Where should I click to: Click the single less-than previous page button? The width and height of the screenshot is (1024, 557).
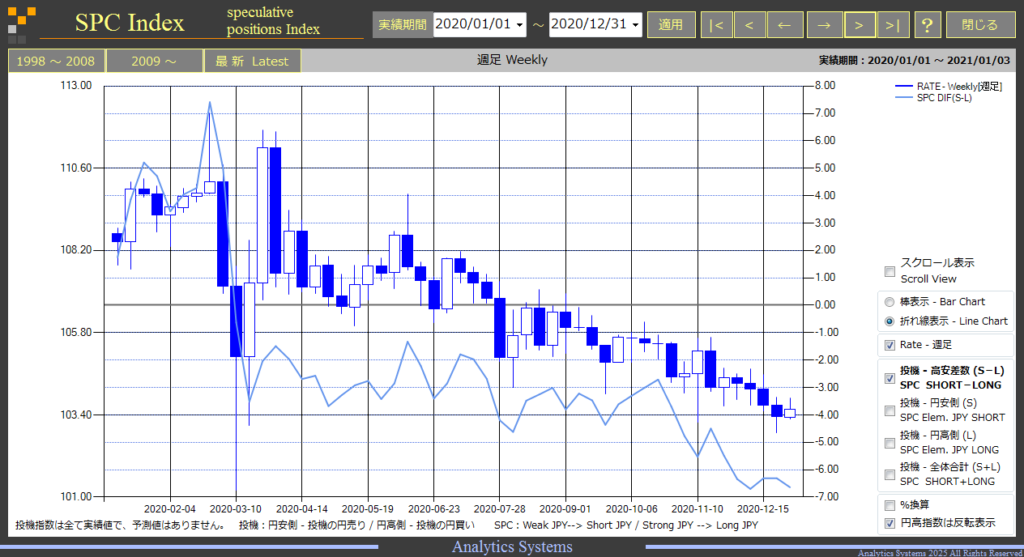tap(750, 25)
